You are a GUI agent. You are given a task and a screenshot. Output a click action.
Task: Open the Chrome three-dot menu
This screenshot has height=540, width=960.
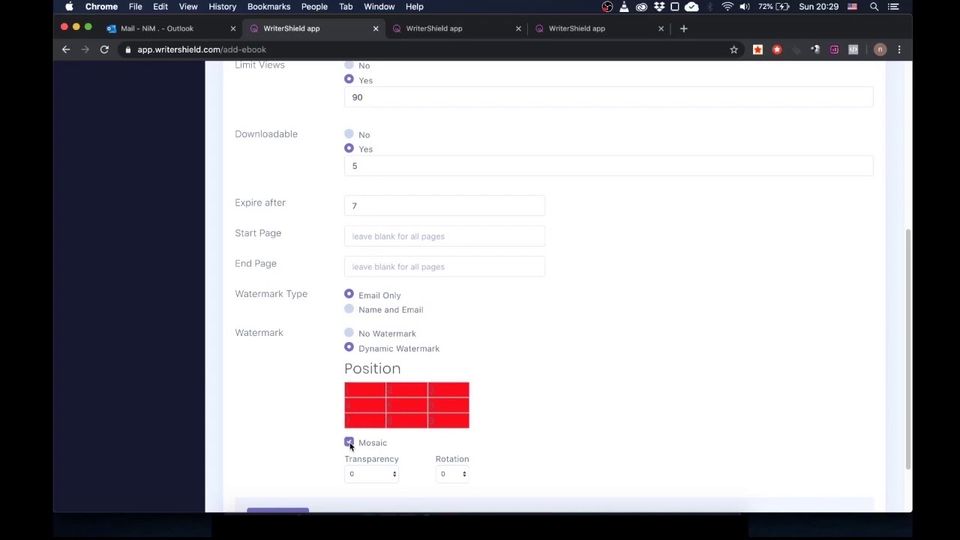(x=899, y=50)
